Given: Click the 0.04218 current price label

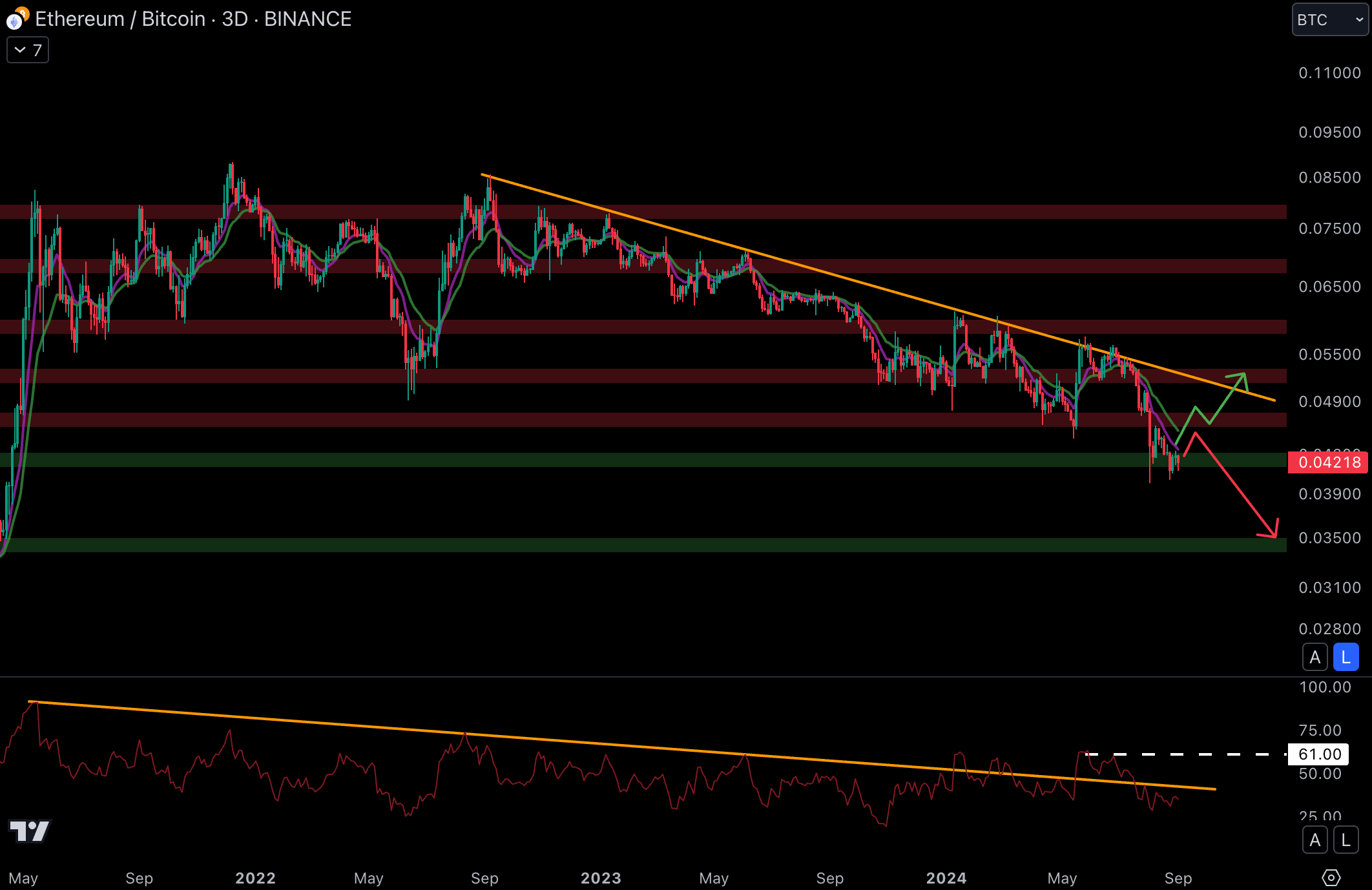Looking at the screenshot, I should (x=1328, y=462).
